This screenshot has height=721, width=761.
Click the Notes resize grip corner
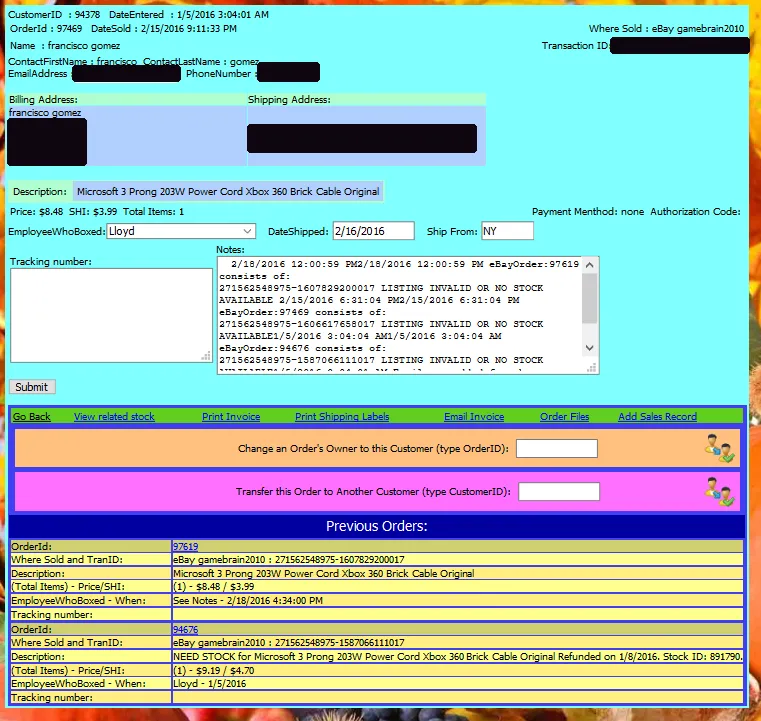[591, 368]
